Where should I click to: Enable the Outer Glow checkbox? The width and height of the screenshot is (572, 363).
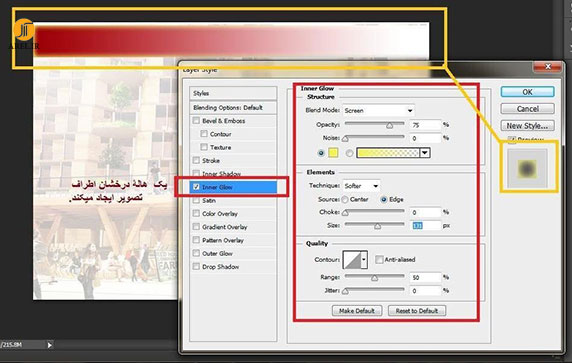pyautogui.click(x=196, y=253)
